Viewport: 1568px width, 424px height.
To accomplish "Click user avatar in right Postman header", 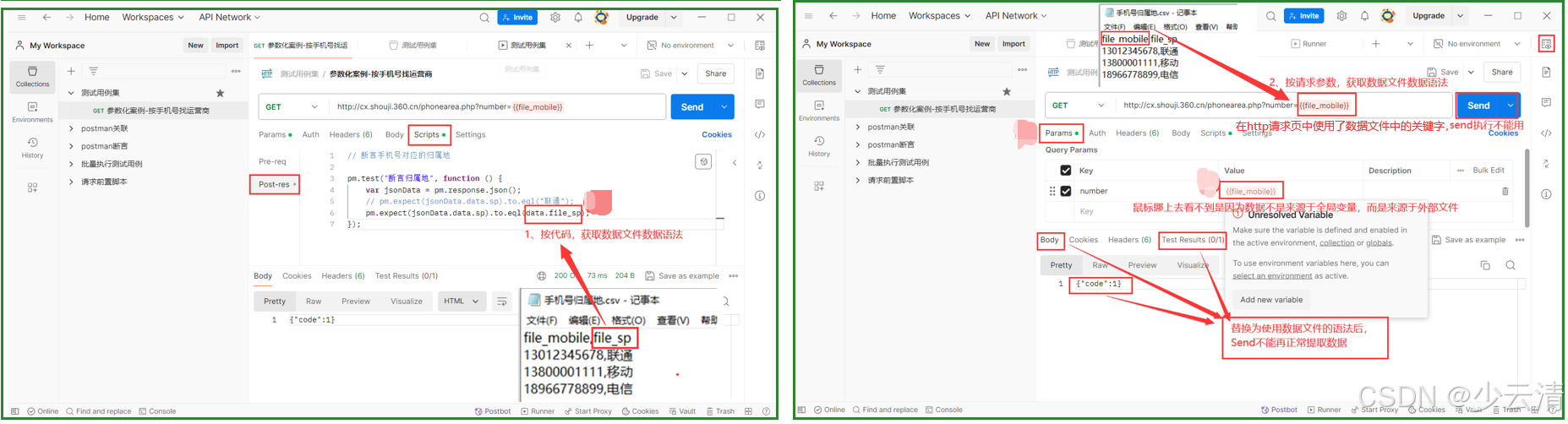I will pyautogui.click(x=1388, y=15).
